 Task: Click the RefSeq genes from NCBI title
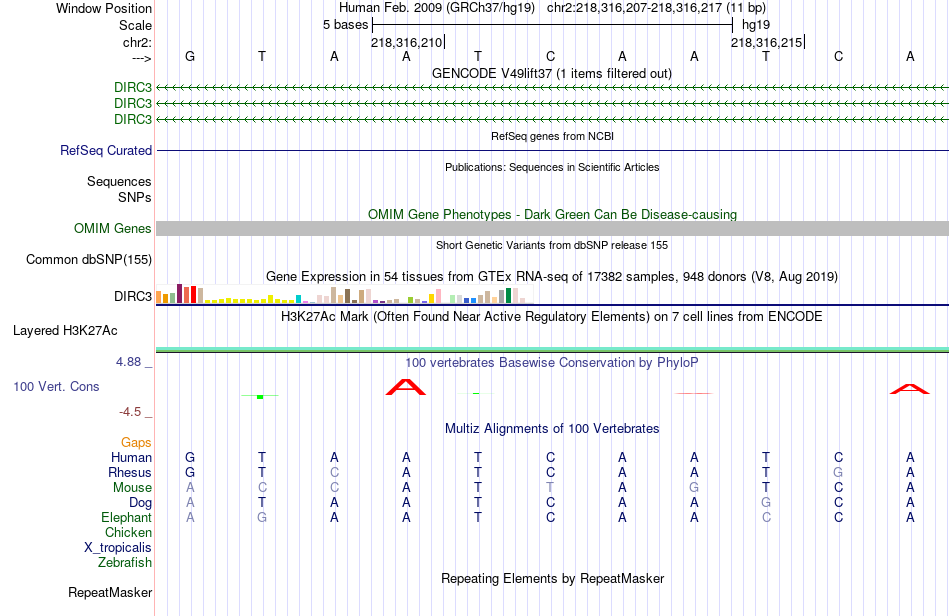(x=552, y=136)
